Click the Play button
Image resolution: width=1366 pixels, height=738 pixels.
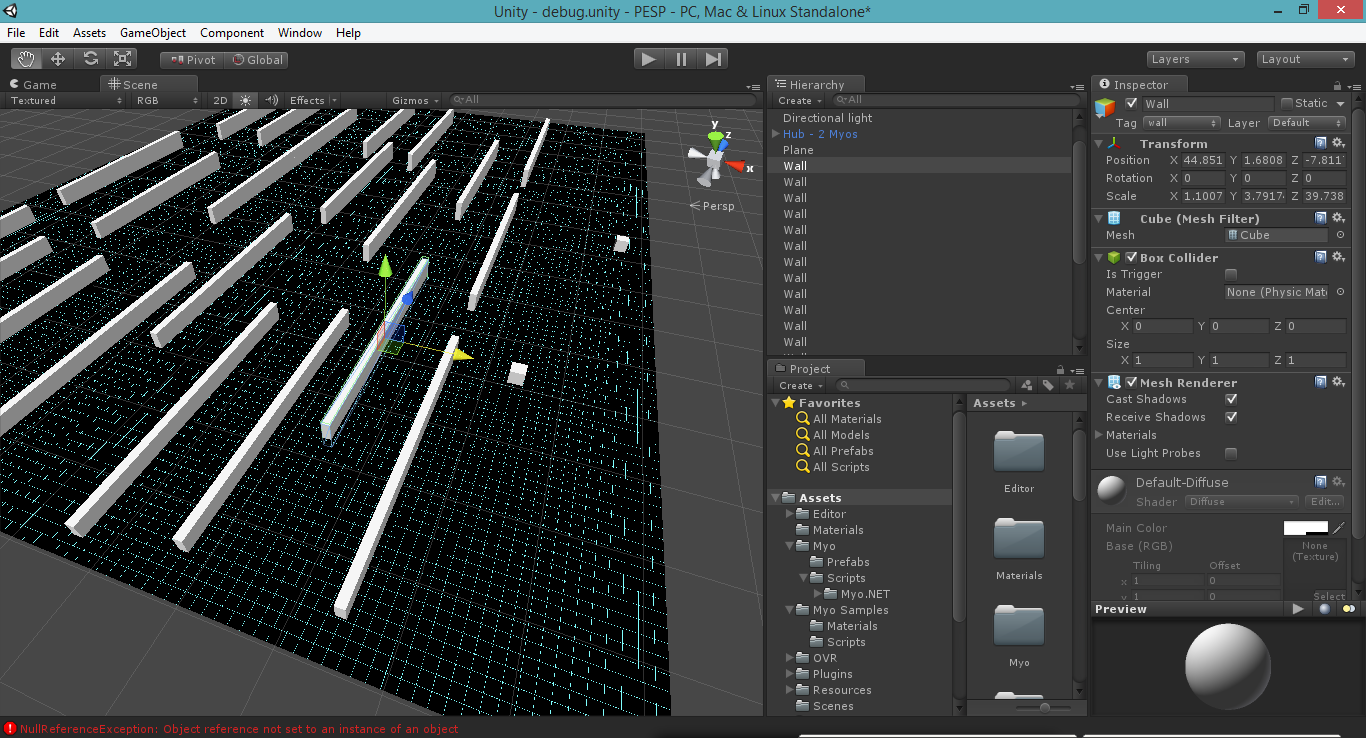[x=650, y=59]
